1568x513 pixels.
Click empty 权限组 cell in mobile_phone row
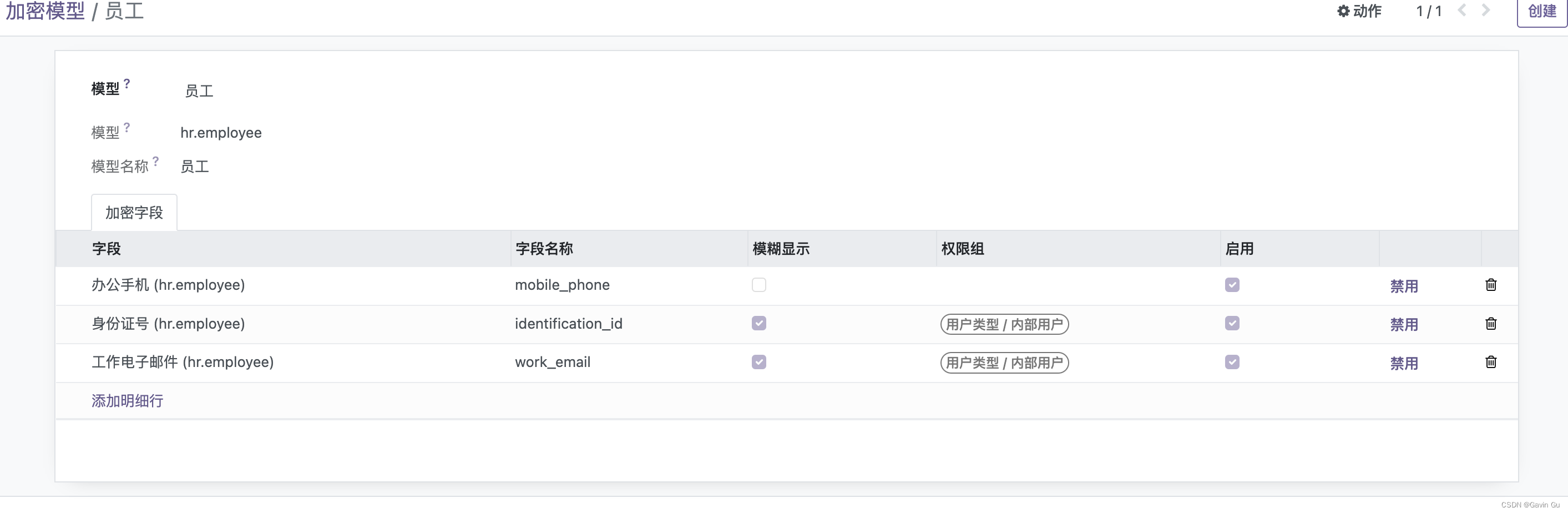coord(1078,285)
